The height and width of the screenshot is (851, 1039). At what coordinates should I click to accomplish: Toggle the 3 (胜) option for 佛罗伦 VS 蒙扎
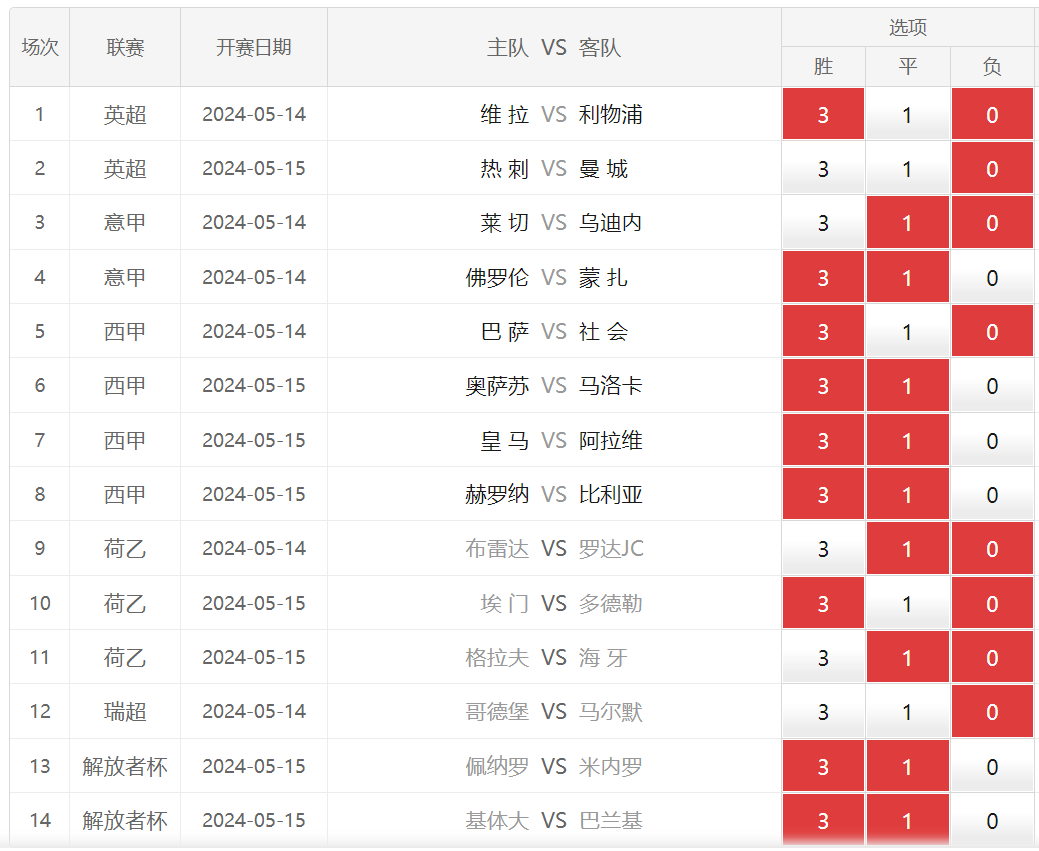823,277
